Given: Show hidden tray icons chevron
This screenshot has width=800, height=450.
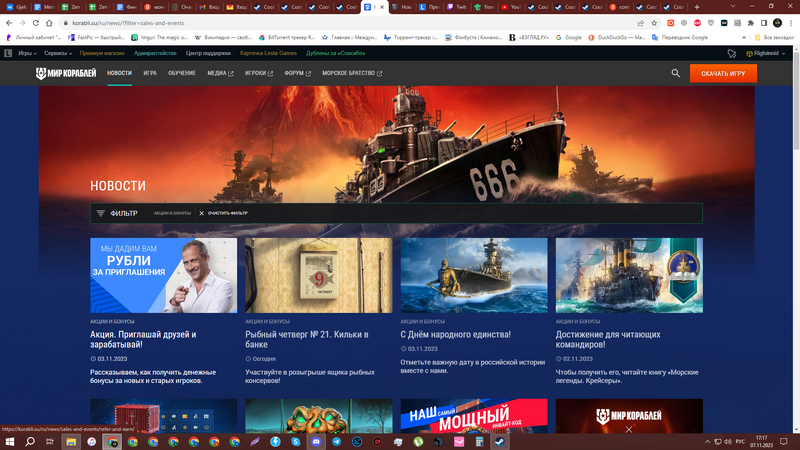Looking at the screenshot, I should [707, 441].
